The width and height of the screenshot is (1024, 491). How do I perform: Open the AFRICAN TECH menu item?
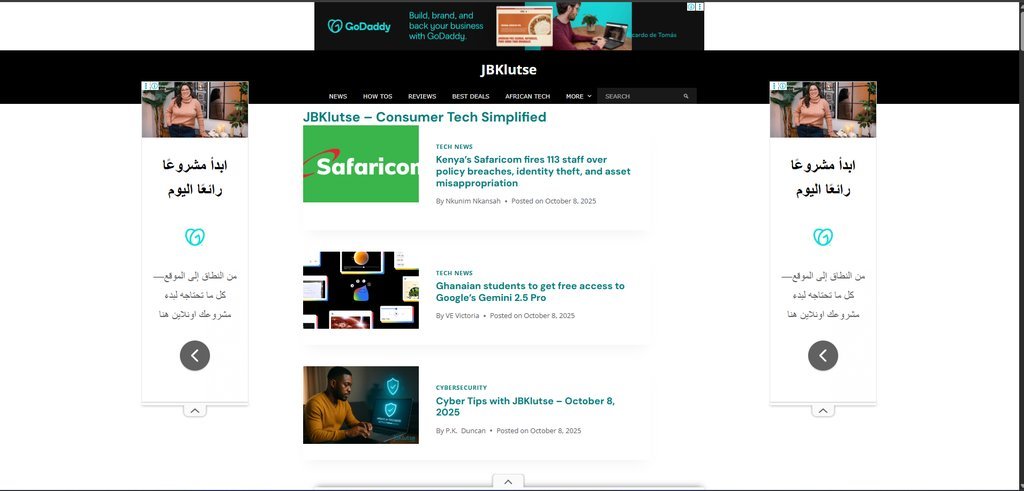click(x=528, y=97)
